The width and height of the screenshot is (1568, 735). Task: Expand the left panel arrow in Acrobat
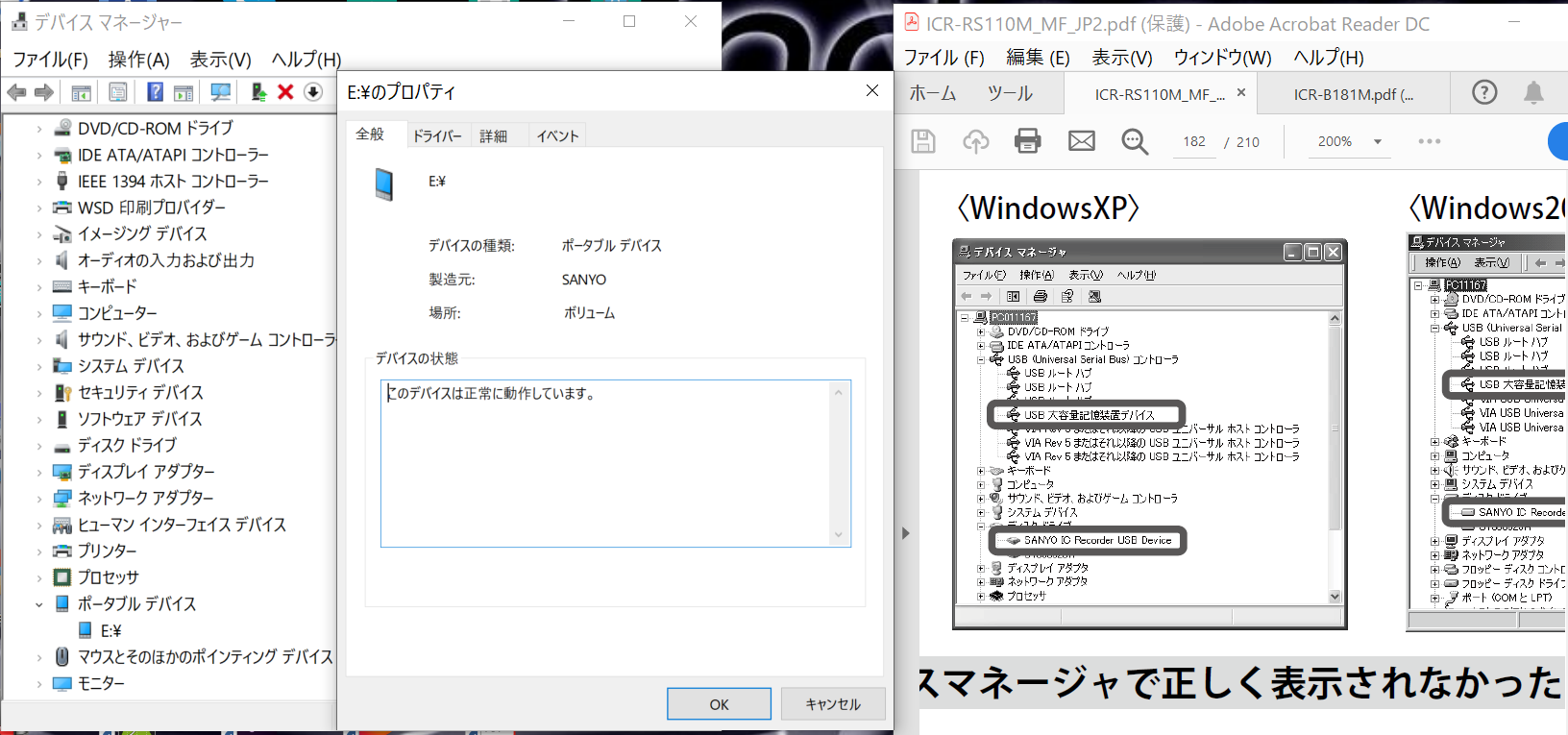pos(906,532)
